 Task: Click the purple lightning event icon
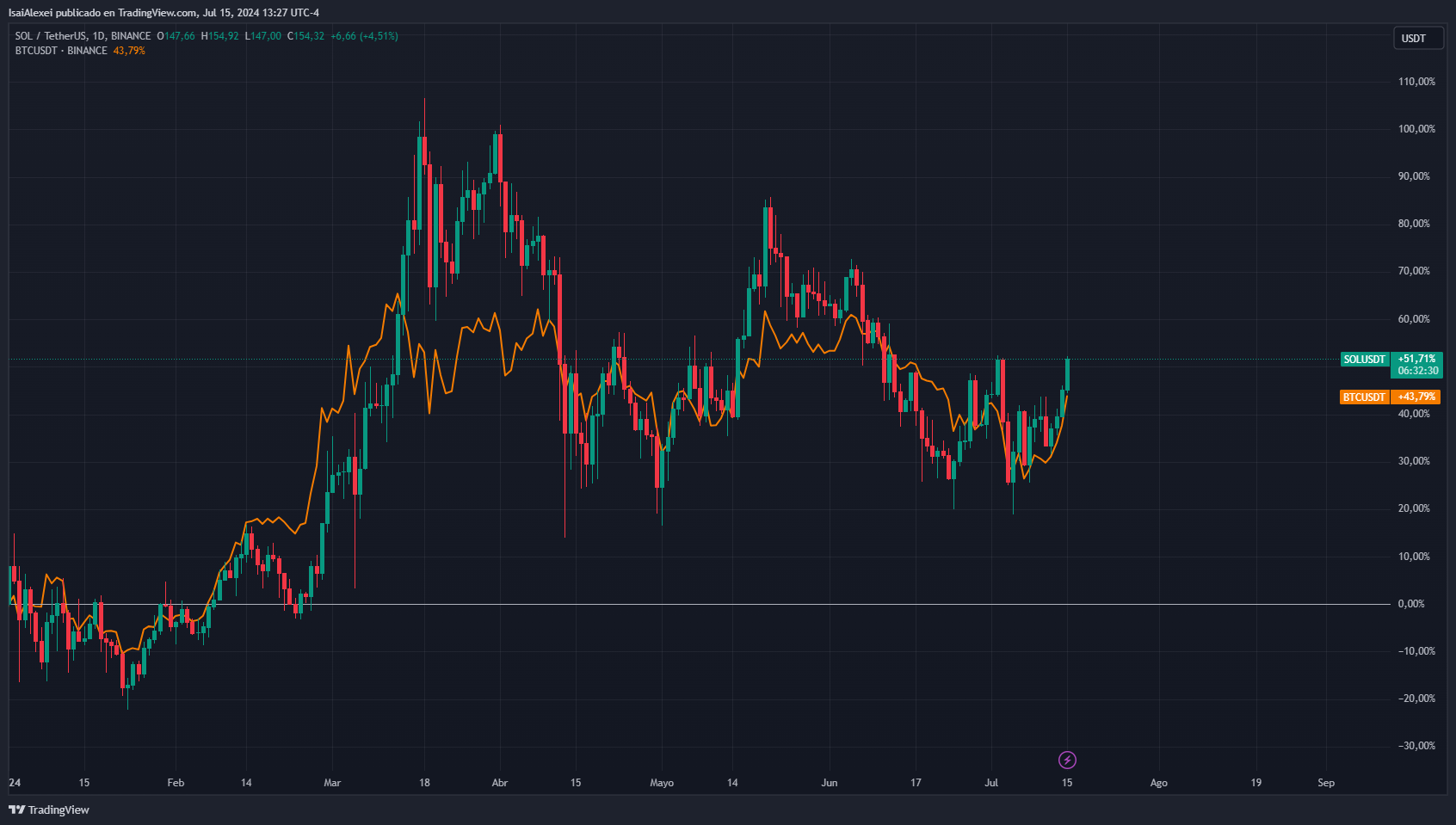[x=1067, y=760]
